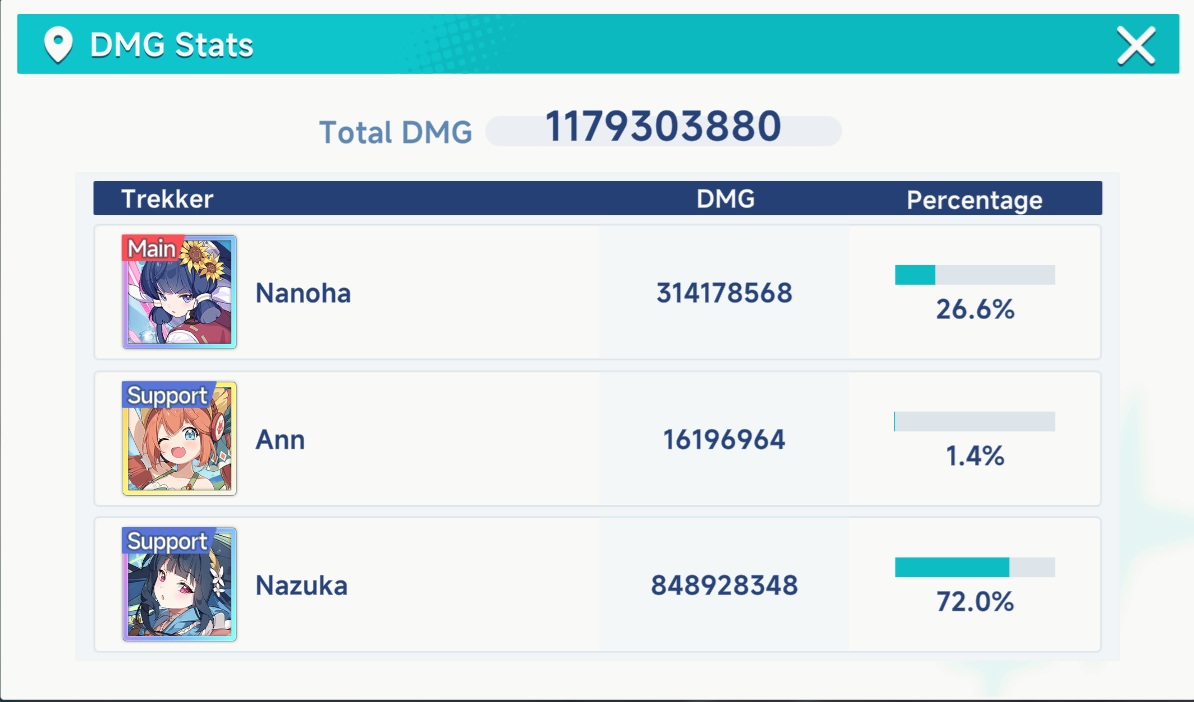Click the red Main badge on Nanoha
Viewport: 1194px width, 702px height.
pyautogui.click(x=152, y=248)
